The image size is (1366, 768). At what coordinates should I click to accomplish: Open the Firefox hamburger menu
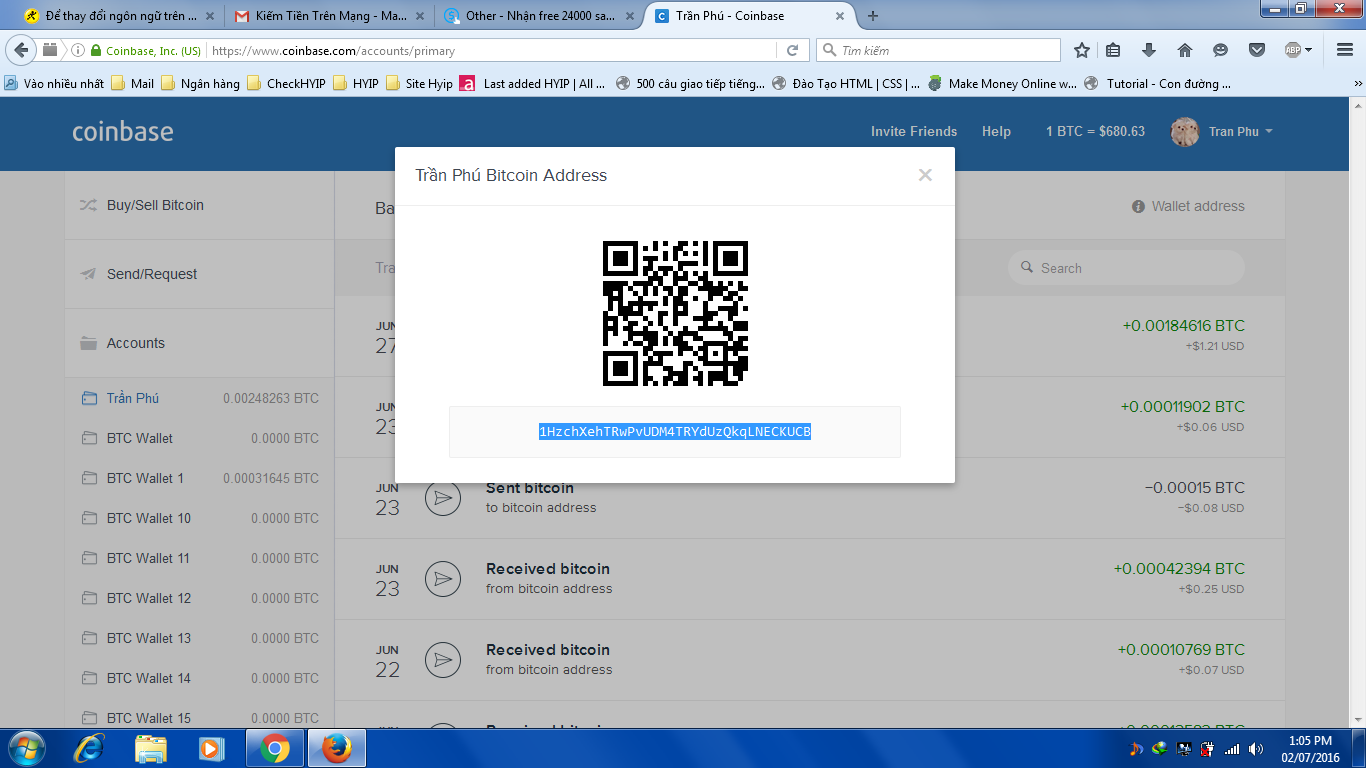pos(1344,50)
